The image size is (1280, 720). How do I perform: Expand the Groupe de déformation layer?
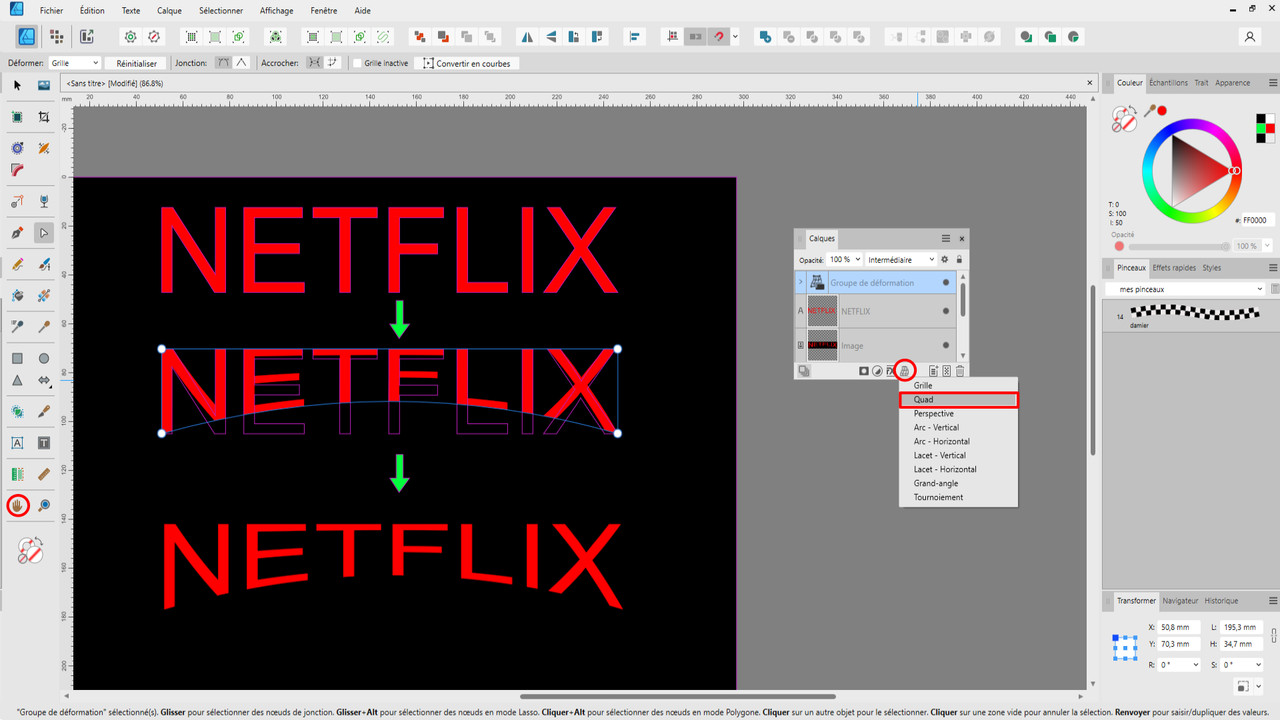point(800,283)
